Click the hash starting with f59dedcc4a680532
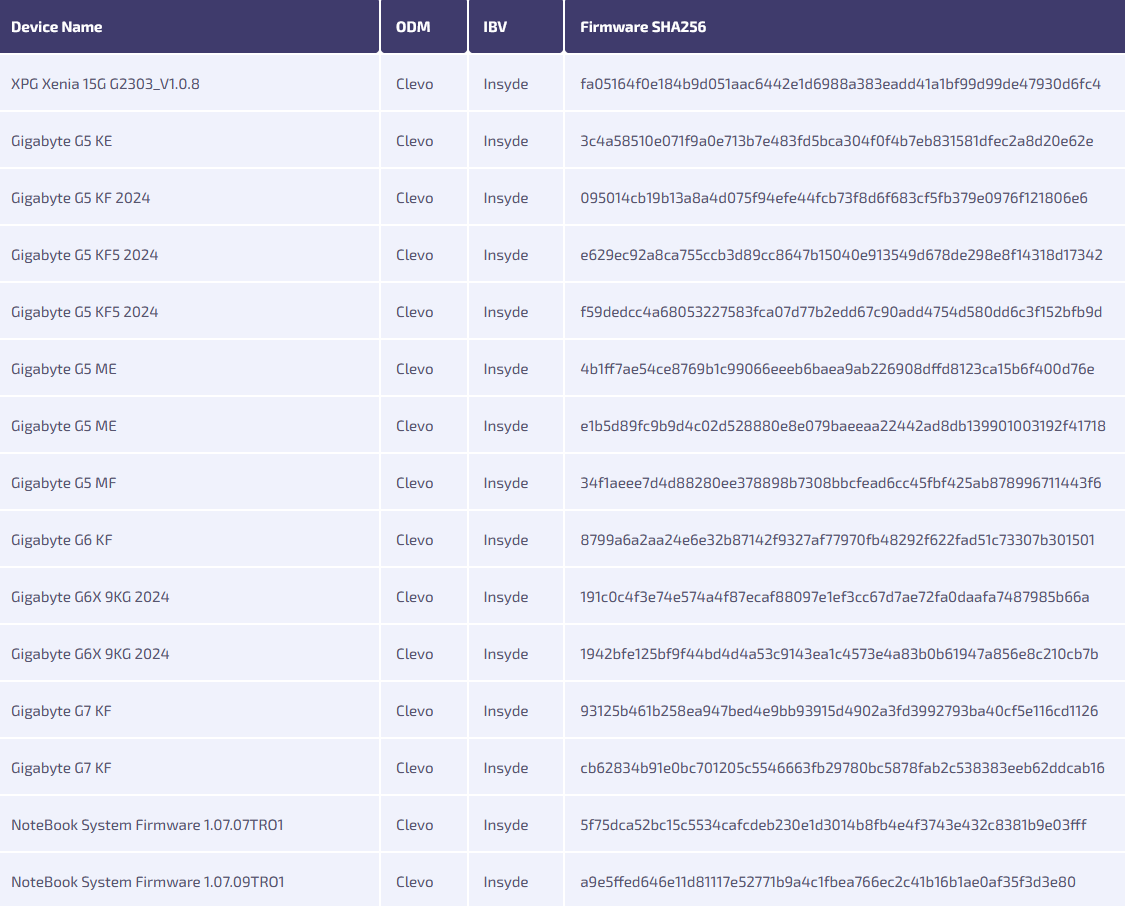Image resolution: width=1125 pixels, height=906 pixels. pos(841,312)
